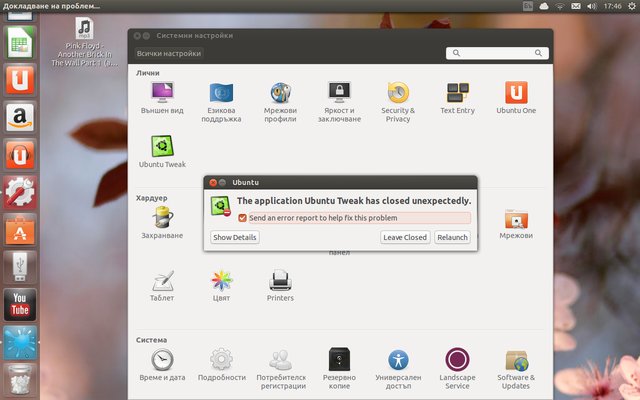
Task: Open Landscape Service settings
Action: (x=457, y=369)
